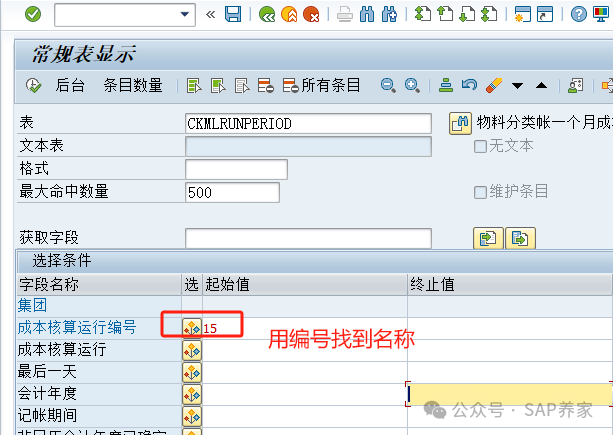Click Customize Local Layout monitor icon
613x435 pixels.
pyautogui.click(x=601, y=14)
